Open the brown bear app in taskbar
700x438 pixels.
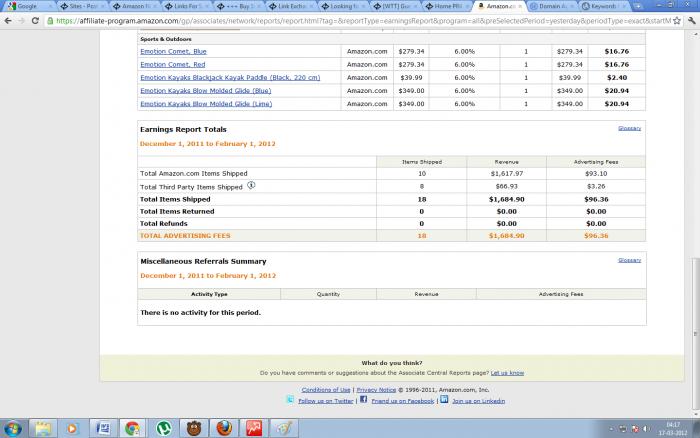[194, 429]
